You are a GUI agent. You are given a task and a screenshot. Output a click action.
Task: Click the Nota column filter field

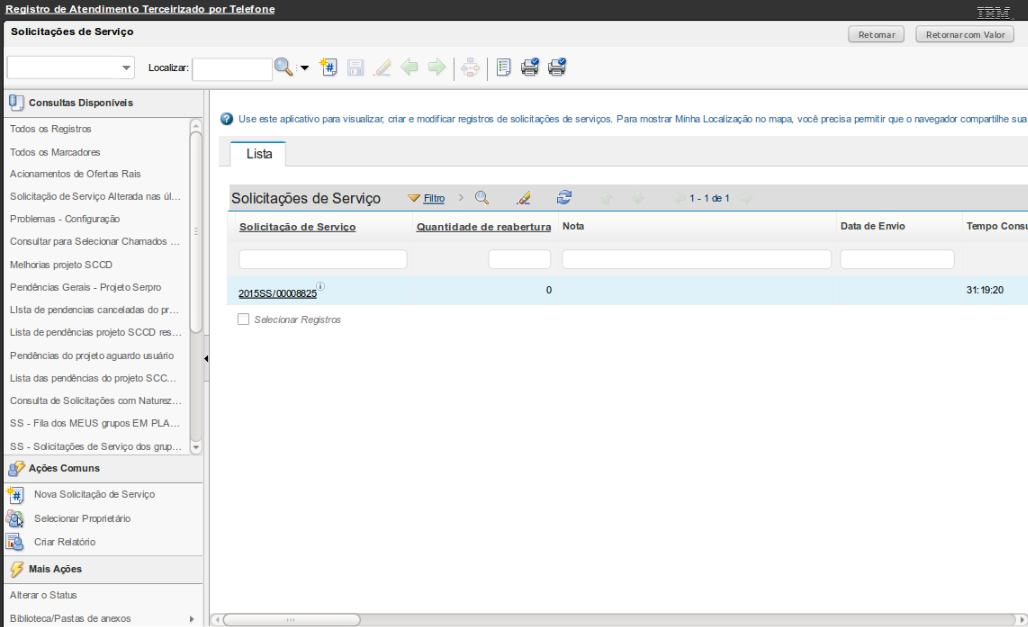click(x=696, y=259)
